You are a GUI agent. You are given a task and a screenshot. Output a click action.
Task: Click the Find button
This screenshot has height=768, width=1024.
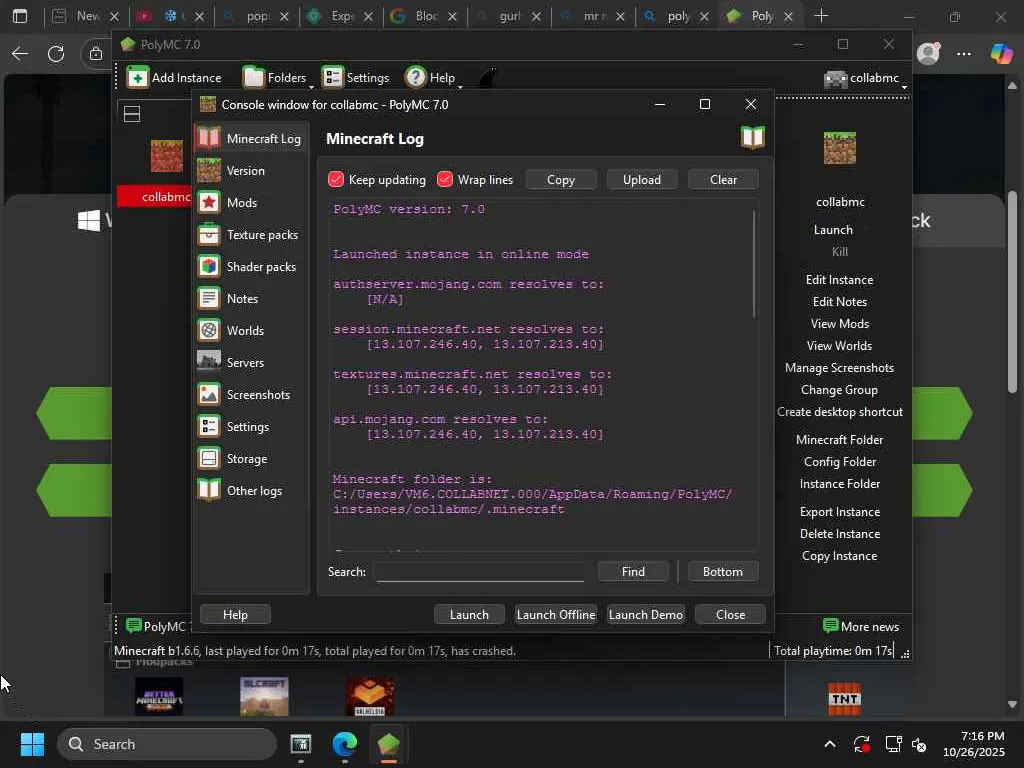633,572
